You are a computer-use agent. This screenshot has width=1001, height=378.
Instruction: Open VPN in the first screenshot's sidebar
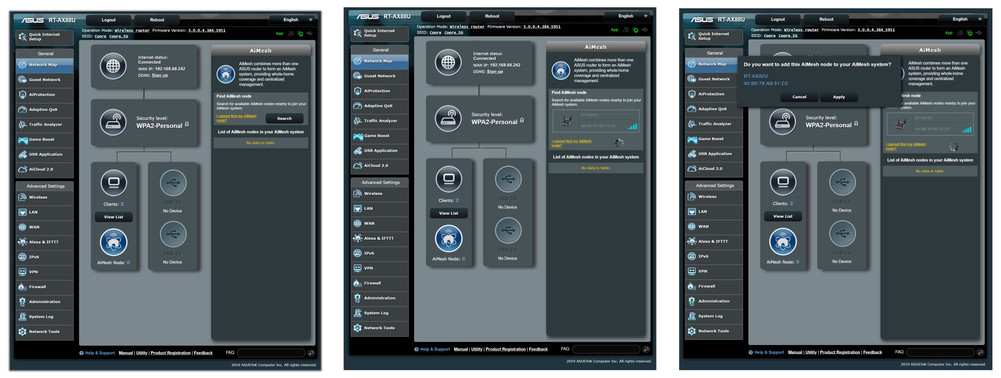(45, 272)
